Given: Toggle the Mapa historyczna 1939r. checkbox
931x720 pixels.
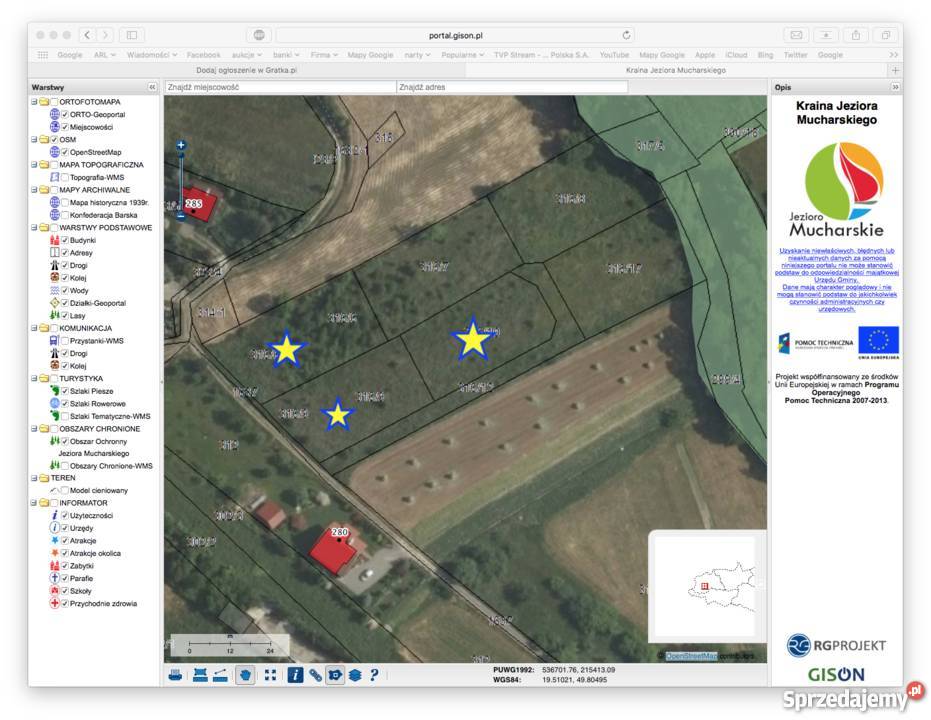Looking at the screenshot, I should [x=65, y=202].
